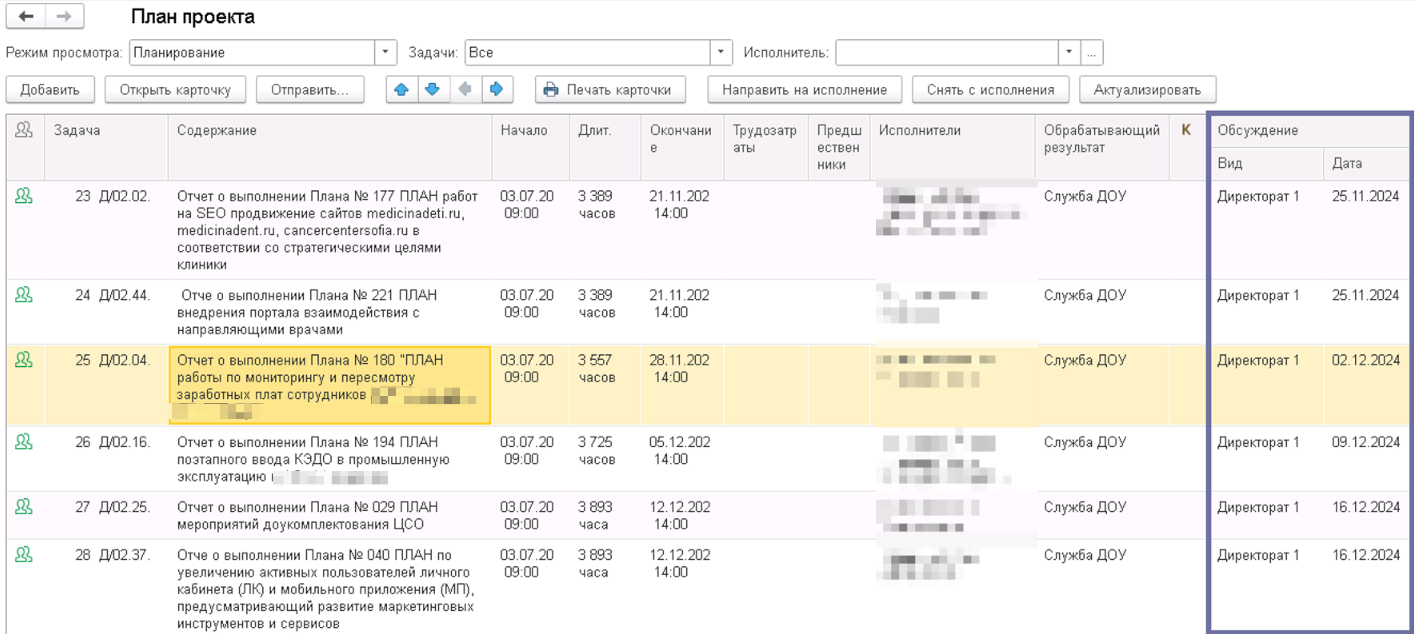Select task cell 26 Д/02.16.
The image size is (1414, 634).
pyautogui.click(x=106, y=459)
